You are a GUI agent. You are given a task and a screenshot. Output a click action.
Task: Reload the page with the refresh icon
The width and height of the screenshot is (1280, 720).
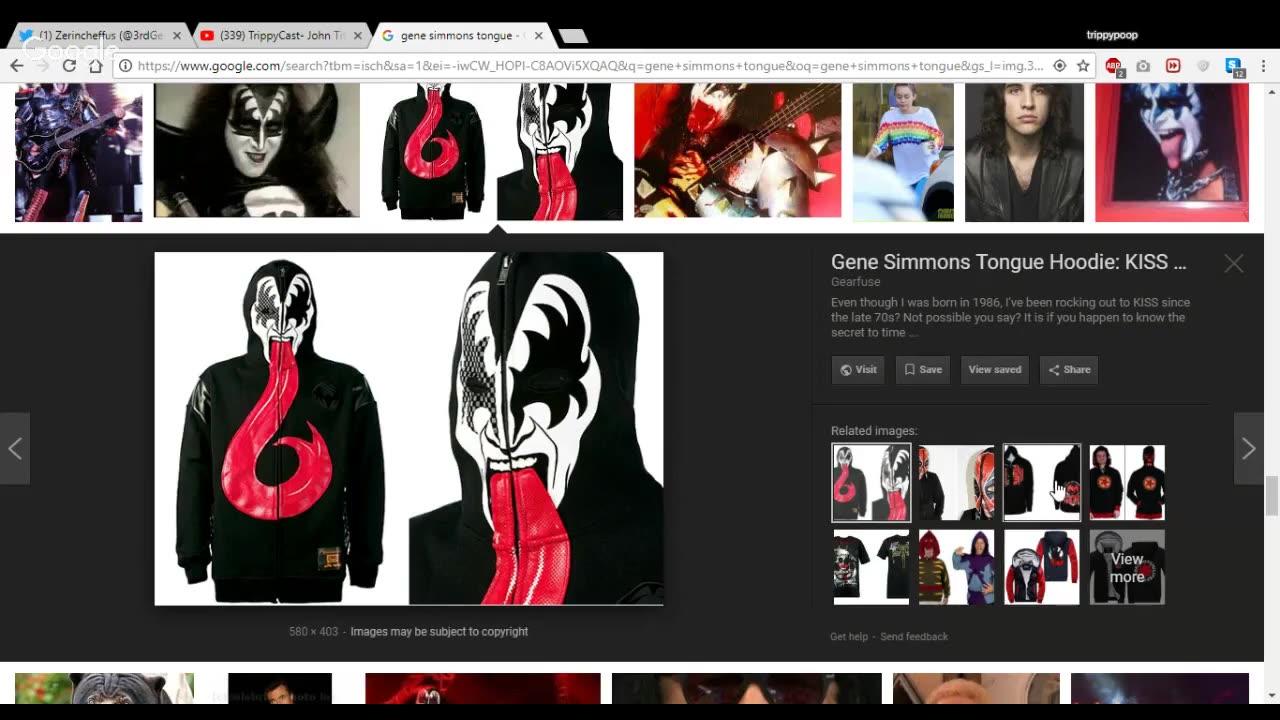69,66
